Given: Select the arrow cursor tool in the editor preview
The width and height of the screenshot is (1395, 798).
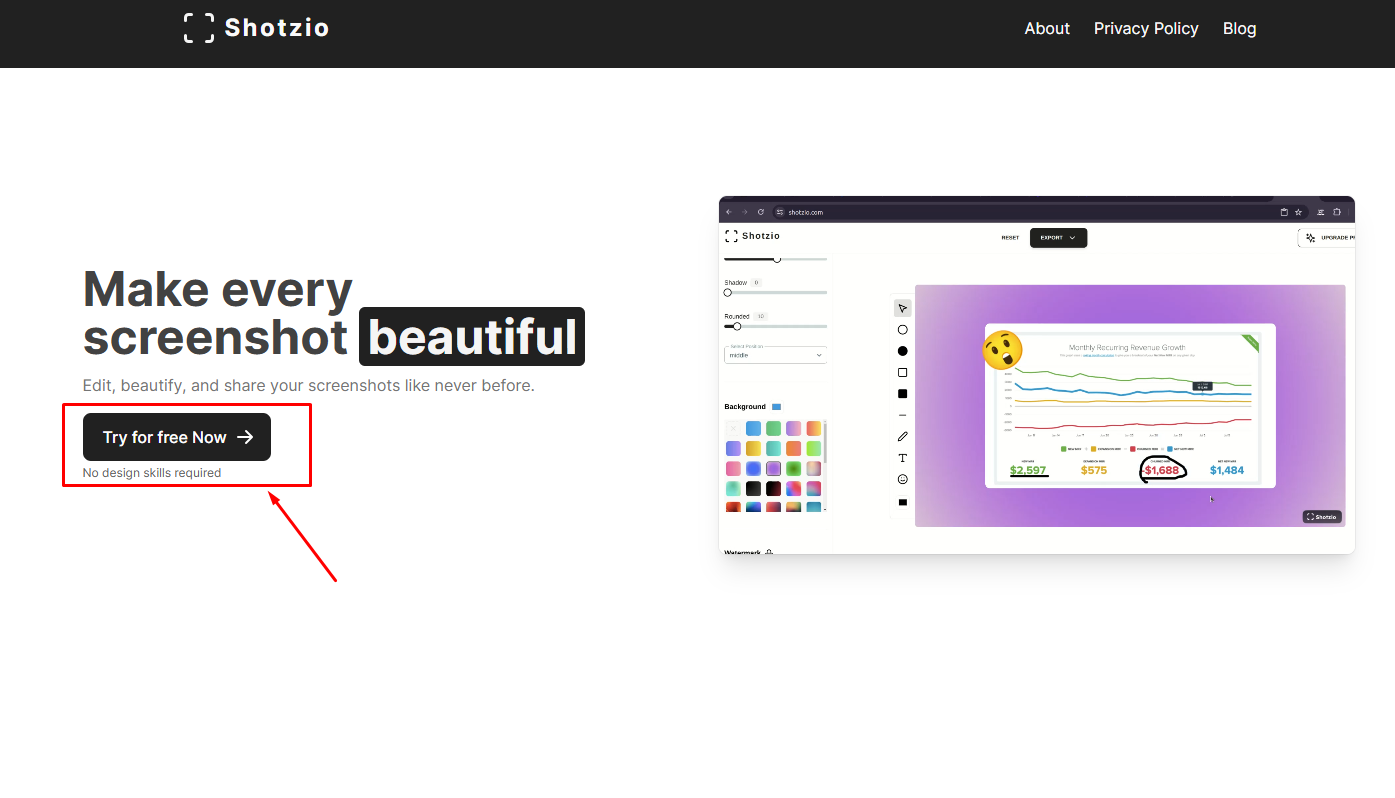Looking at the screenshot, I should [902, 308].
